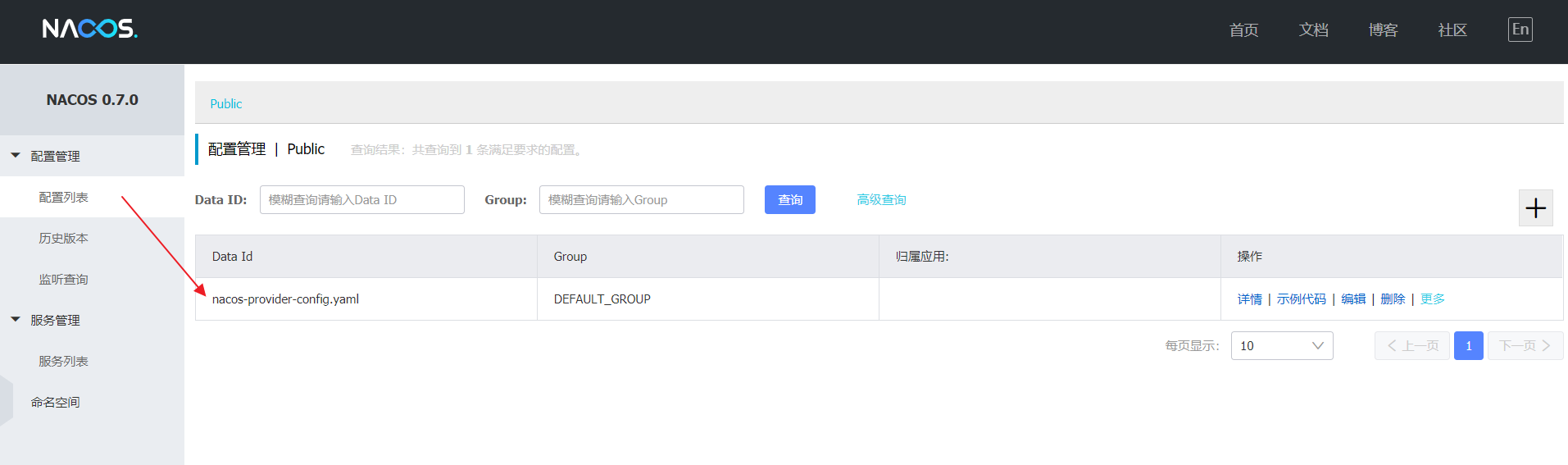The image size is (1568, 465).
Task: Click the 查询 search button
Action: tap(790, 199)
